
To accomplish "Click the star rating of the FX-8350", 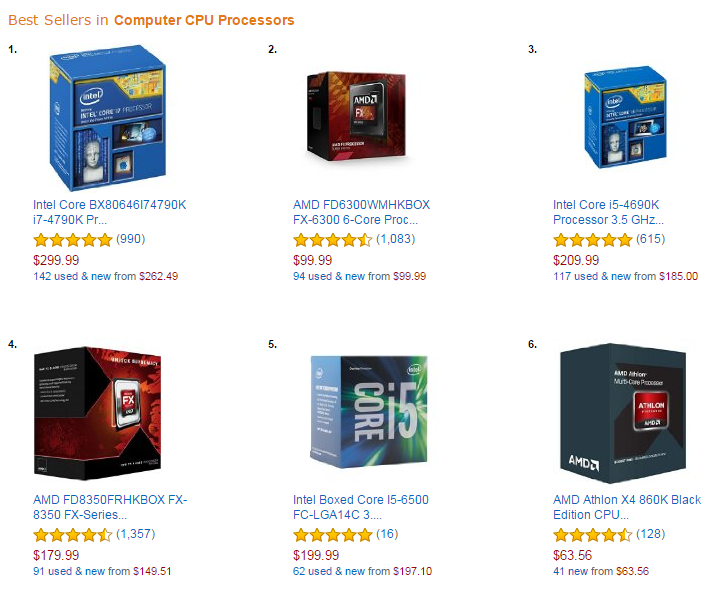I will pyautogui.click(x=73, y=535).
